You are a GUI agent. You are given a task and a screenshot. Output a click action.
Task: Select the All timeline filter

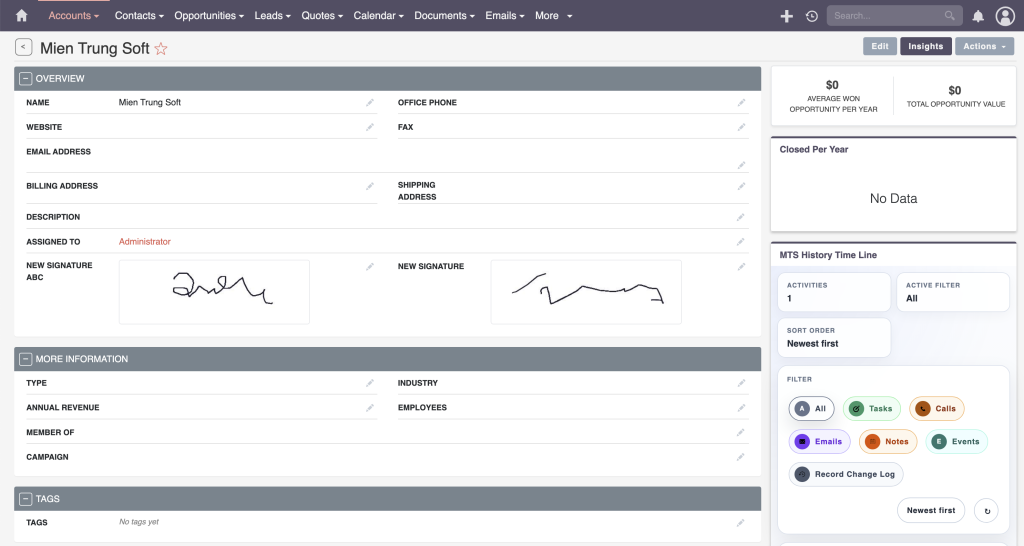[x=811, y=409]
